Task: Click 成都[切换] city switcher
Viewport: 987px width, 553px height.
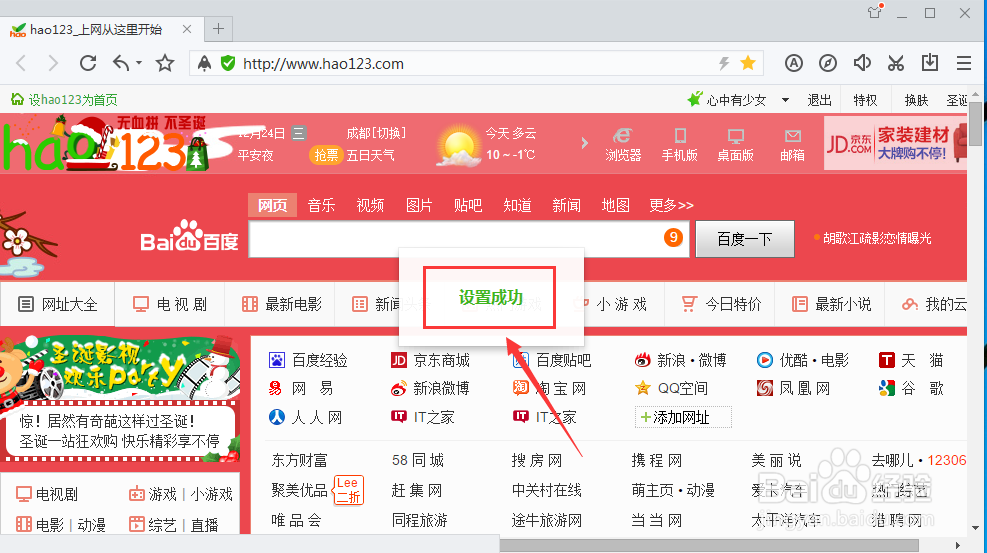Action: tap(376, 133)
